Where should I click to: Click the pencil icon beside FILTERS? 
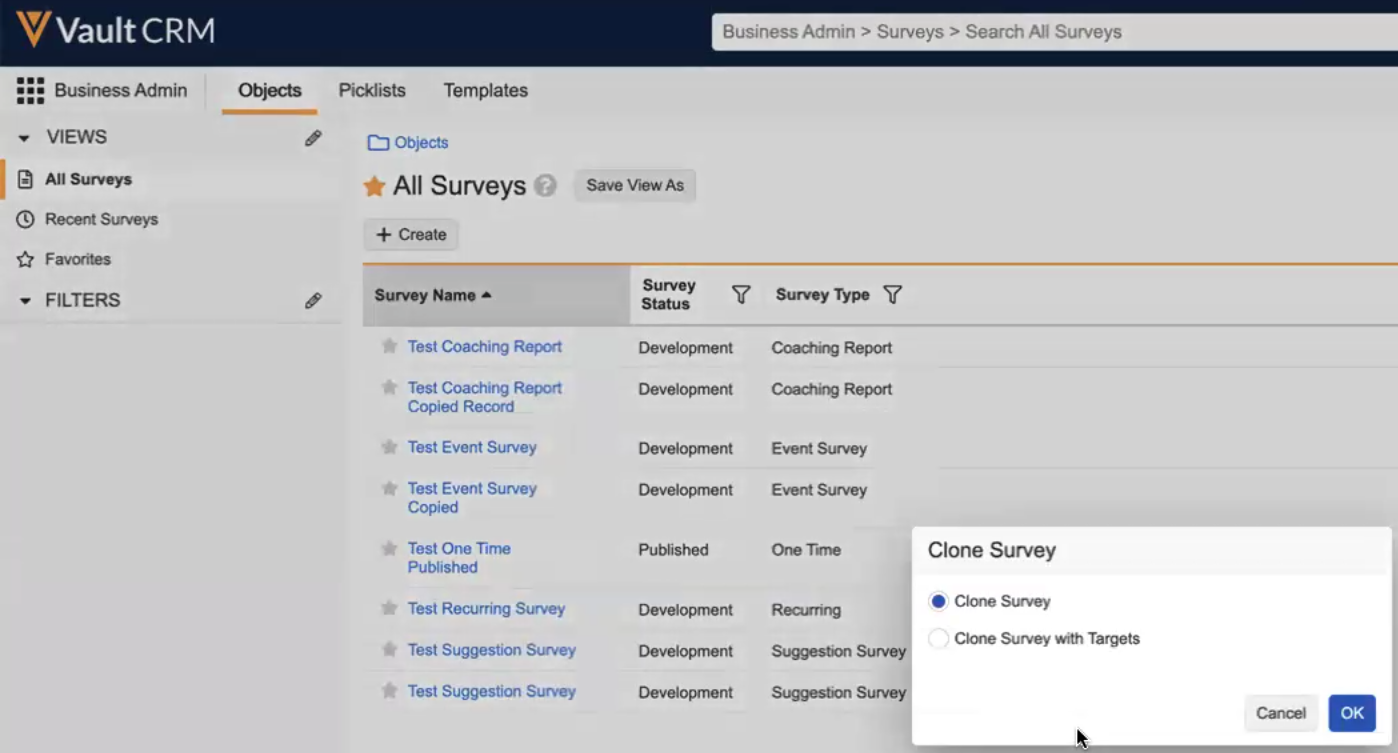tap(313, 300)
